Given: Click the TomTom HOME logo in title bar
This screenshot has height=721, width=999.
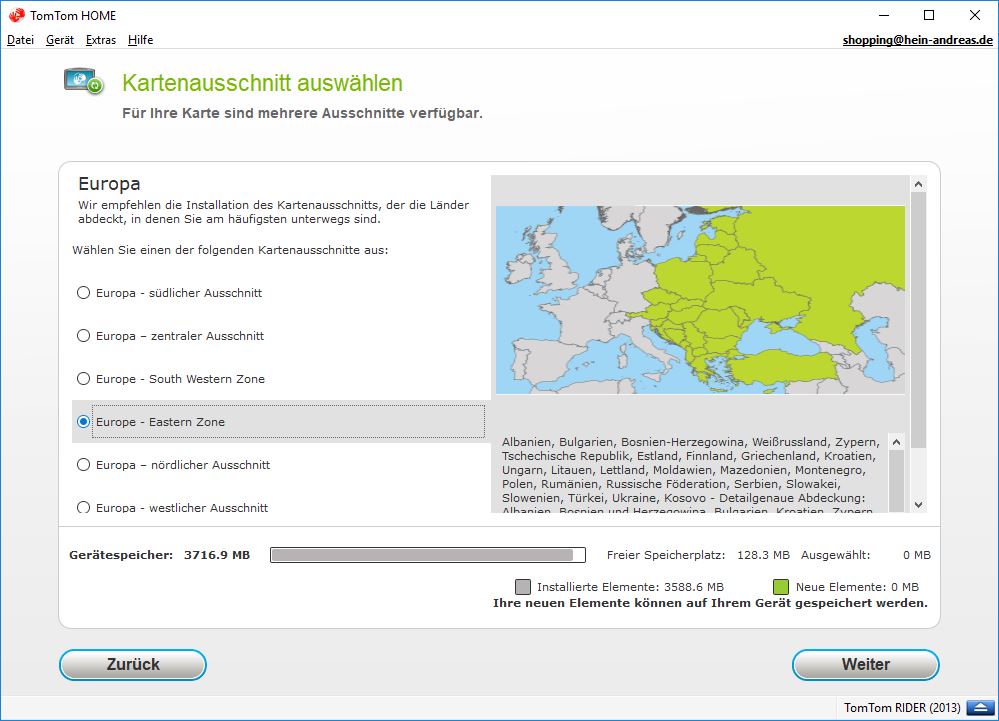Looking at the screenshot, I should (x=16, y=15).
